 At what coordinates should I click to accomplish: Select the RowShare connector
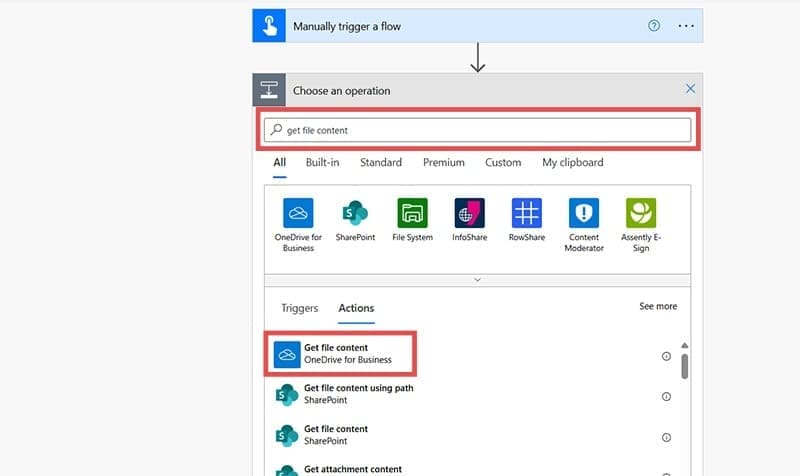527,220
